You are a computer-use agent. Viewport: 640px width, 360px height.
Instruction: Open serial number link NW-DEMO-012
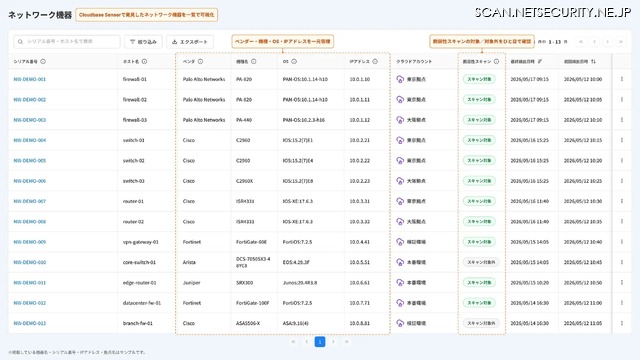[x=30, y=303]
